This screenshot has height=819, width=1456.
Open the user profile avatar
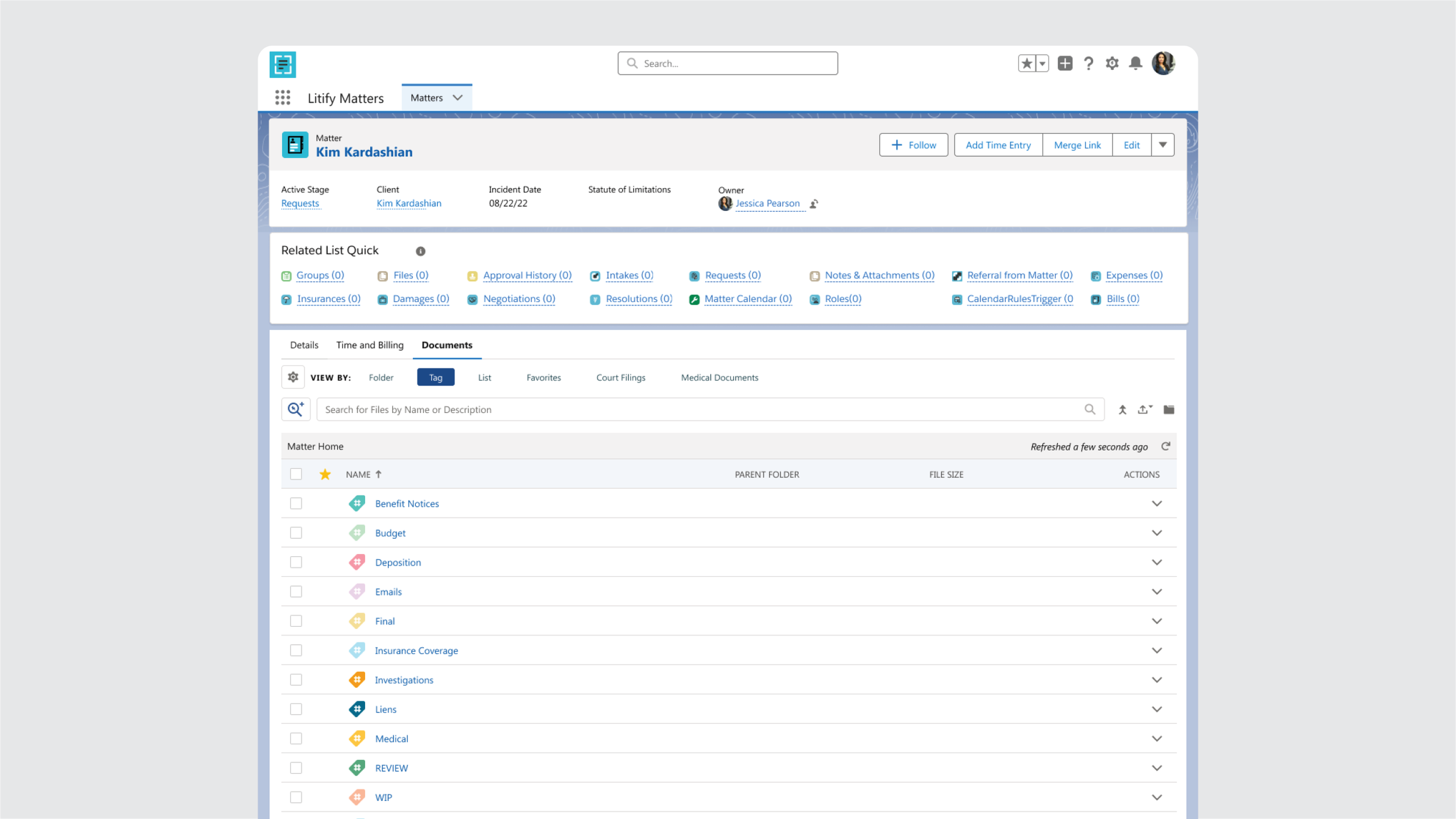click(x=1163, y=63)
